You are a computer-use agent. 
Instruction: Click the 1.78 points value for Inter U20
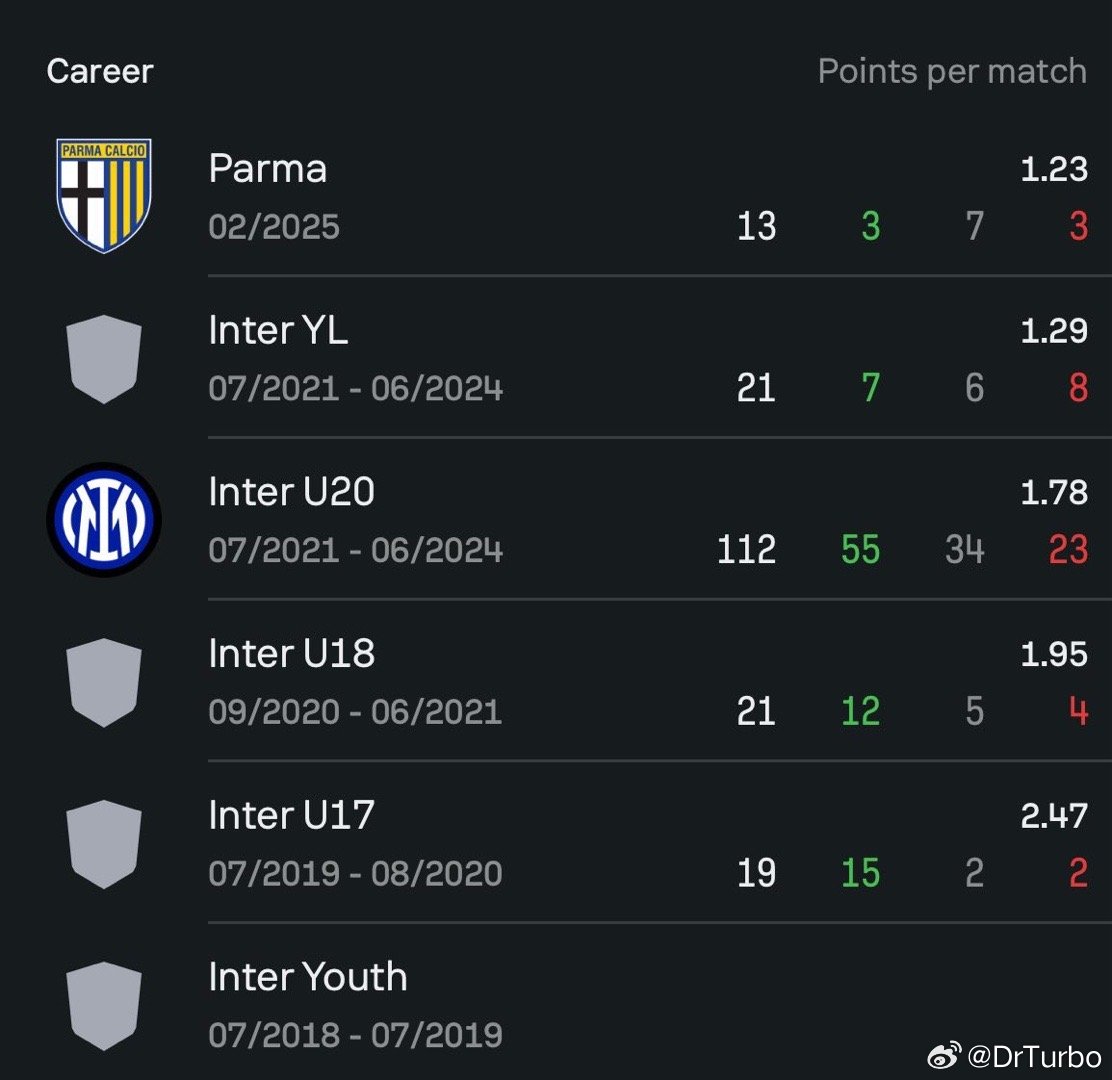1054,492
